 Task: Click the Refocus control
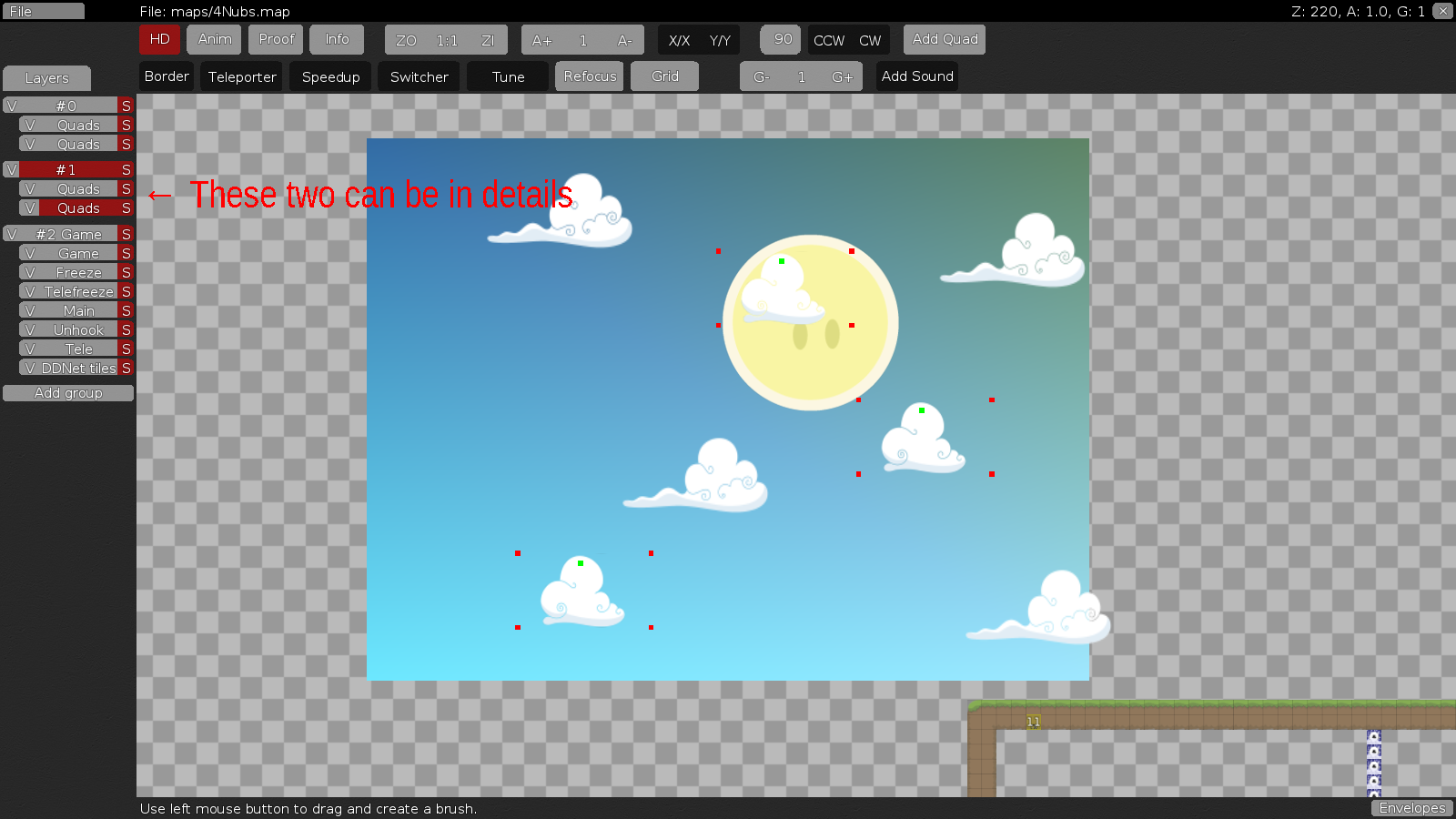click(x=589, y=76)
